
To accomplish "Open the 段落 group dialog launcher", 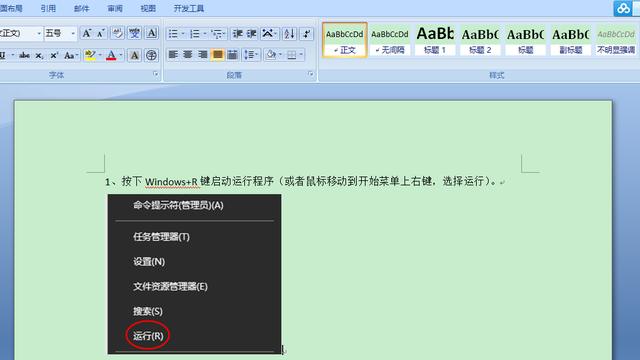I will click(x=311, y=74).
